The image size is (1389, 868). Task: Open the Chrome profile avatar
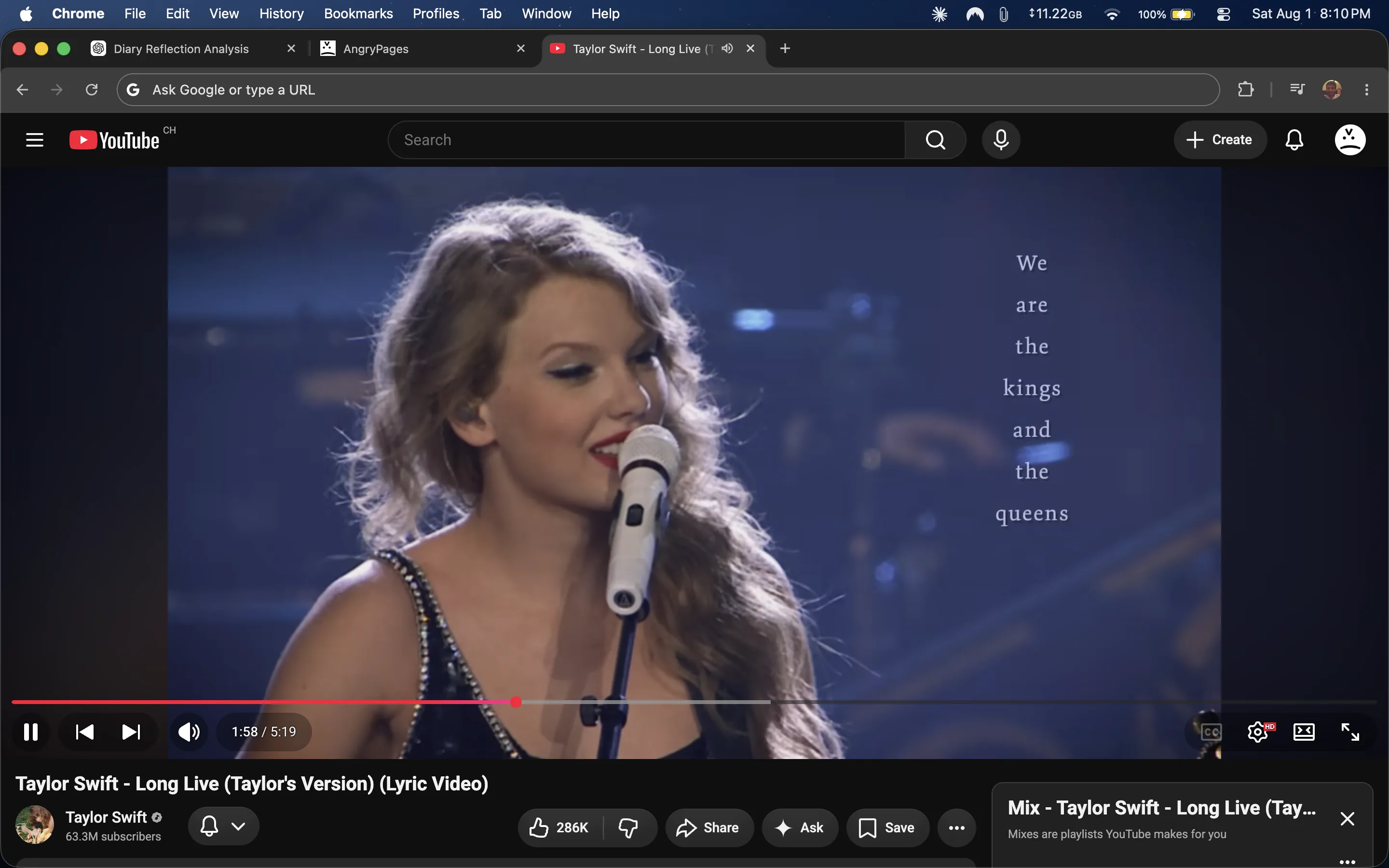pyautogui.click(x=1332, y=90)
